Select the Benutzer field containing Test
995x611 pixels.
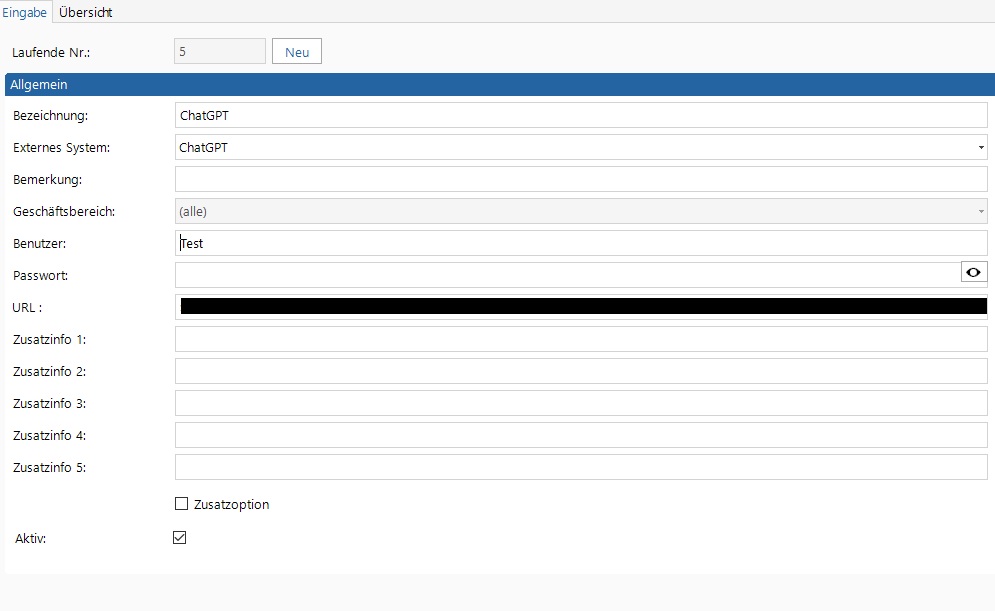(x=581, y=243)
